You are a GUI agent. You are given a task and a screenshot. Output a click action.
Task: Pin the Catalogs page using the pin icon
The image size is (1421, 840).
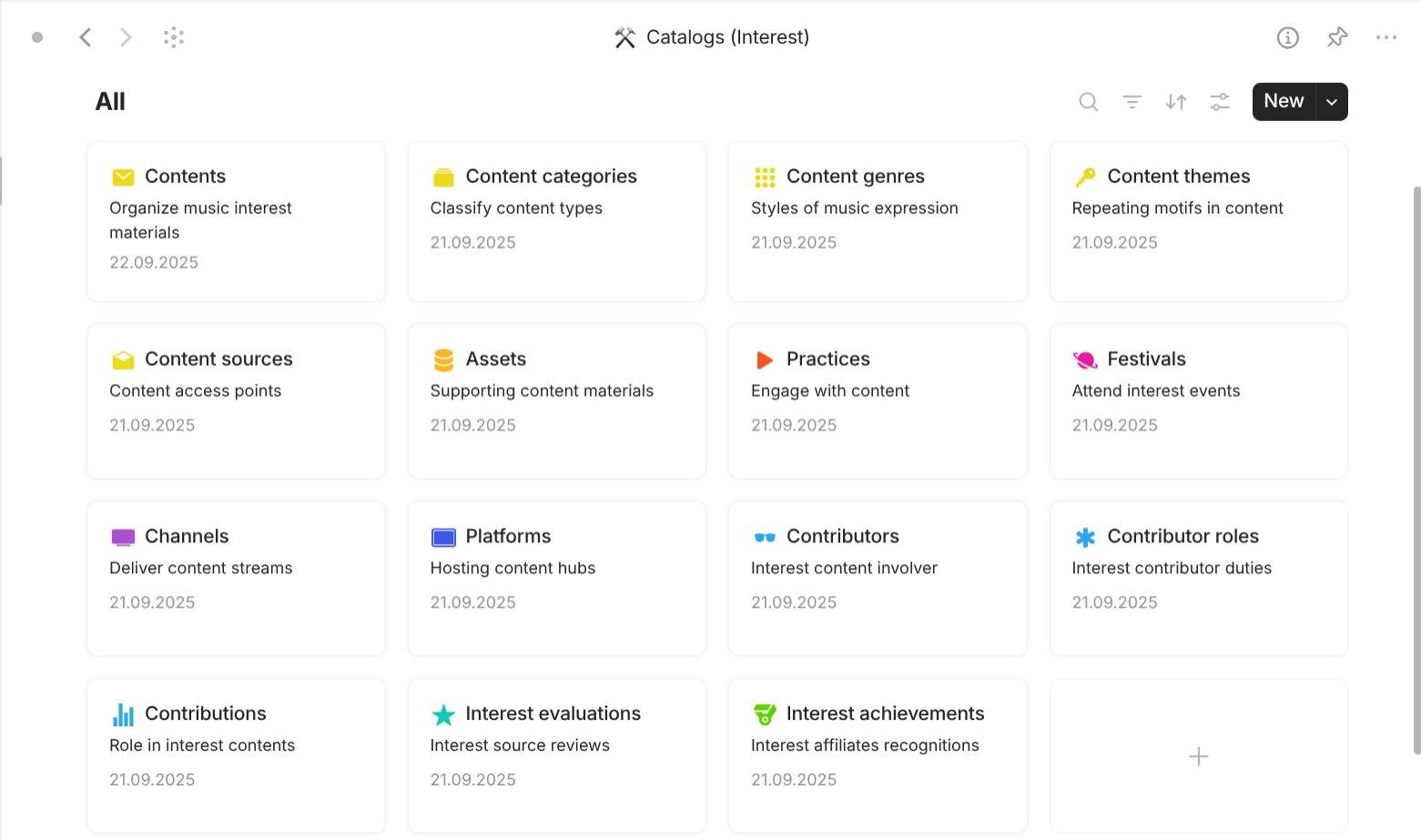point(1337,37)
